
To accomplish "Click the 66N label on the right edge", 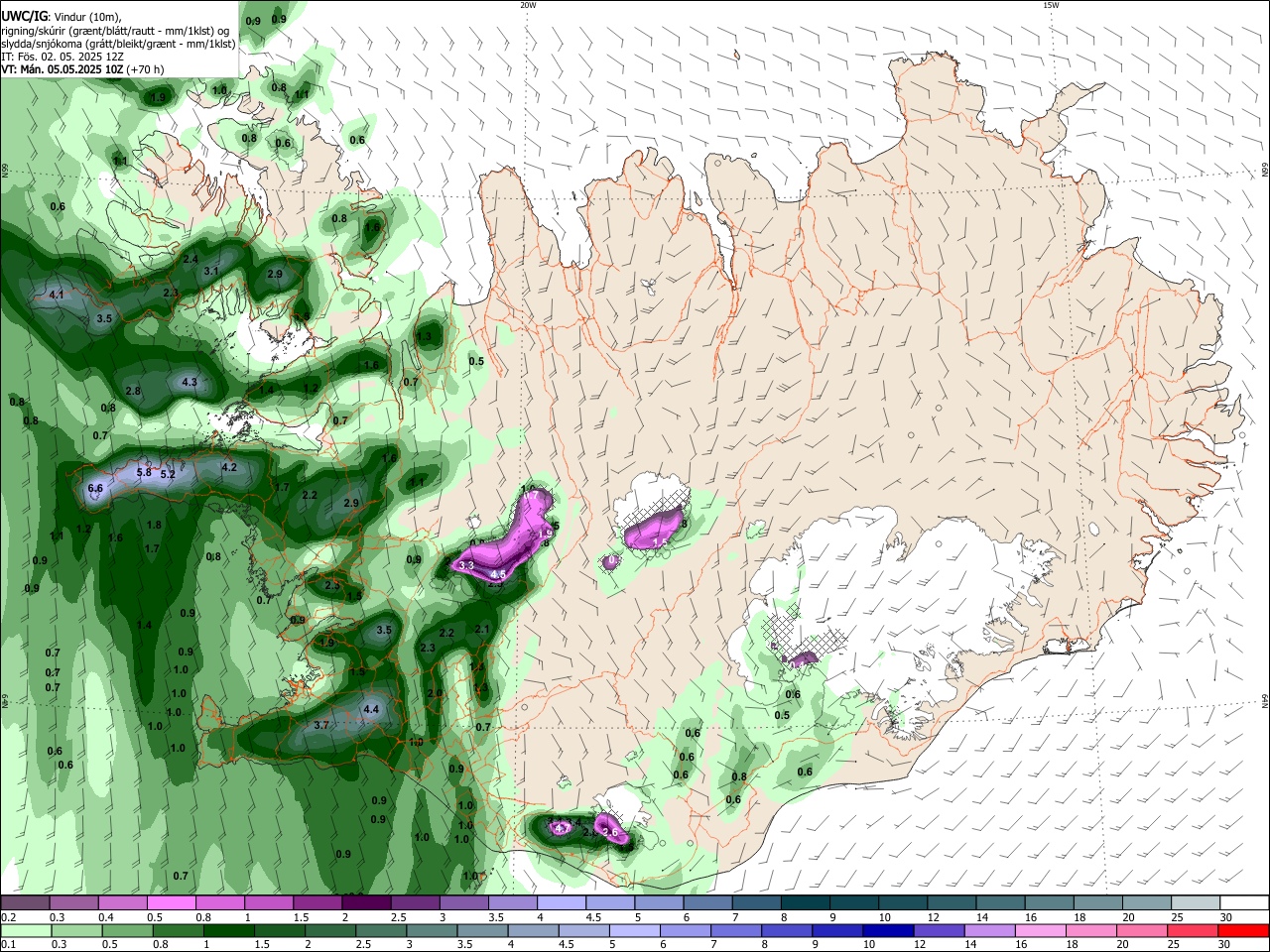I will 1265,171.
